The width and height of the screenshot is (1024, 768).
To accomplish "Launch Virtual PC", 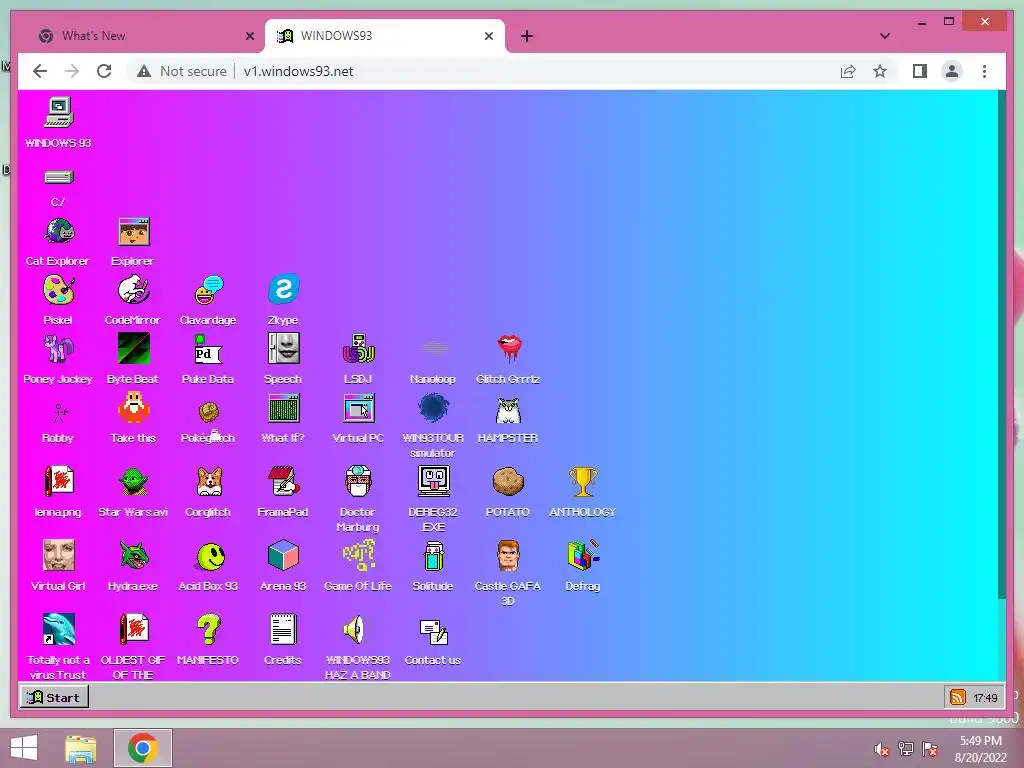I will click(x=359, y=408).
